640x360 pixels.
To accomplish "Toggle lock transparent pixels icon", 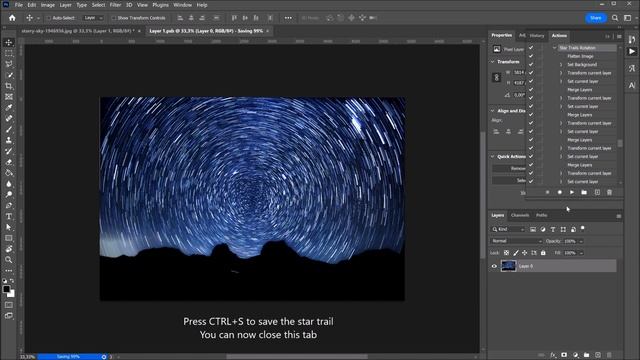I will (x=506, y=253).
